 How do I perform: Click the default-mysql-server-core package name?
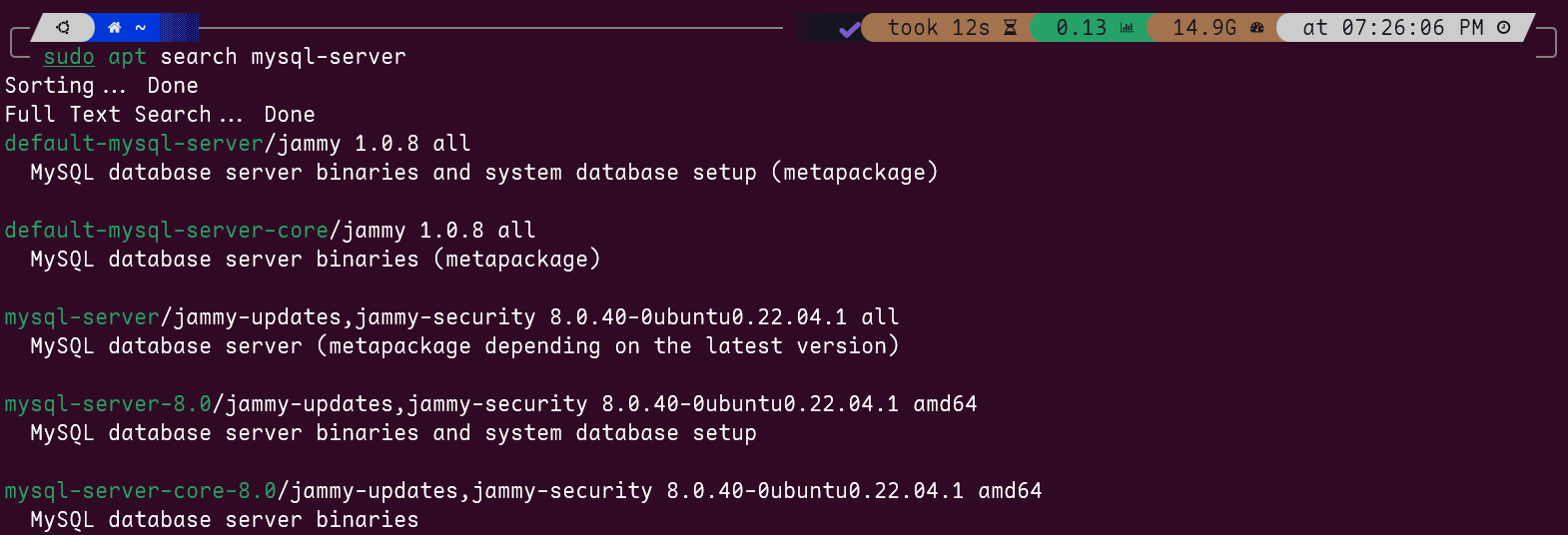(x=166, y=231)
